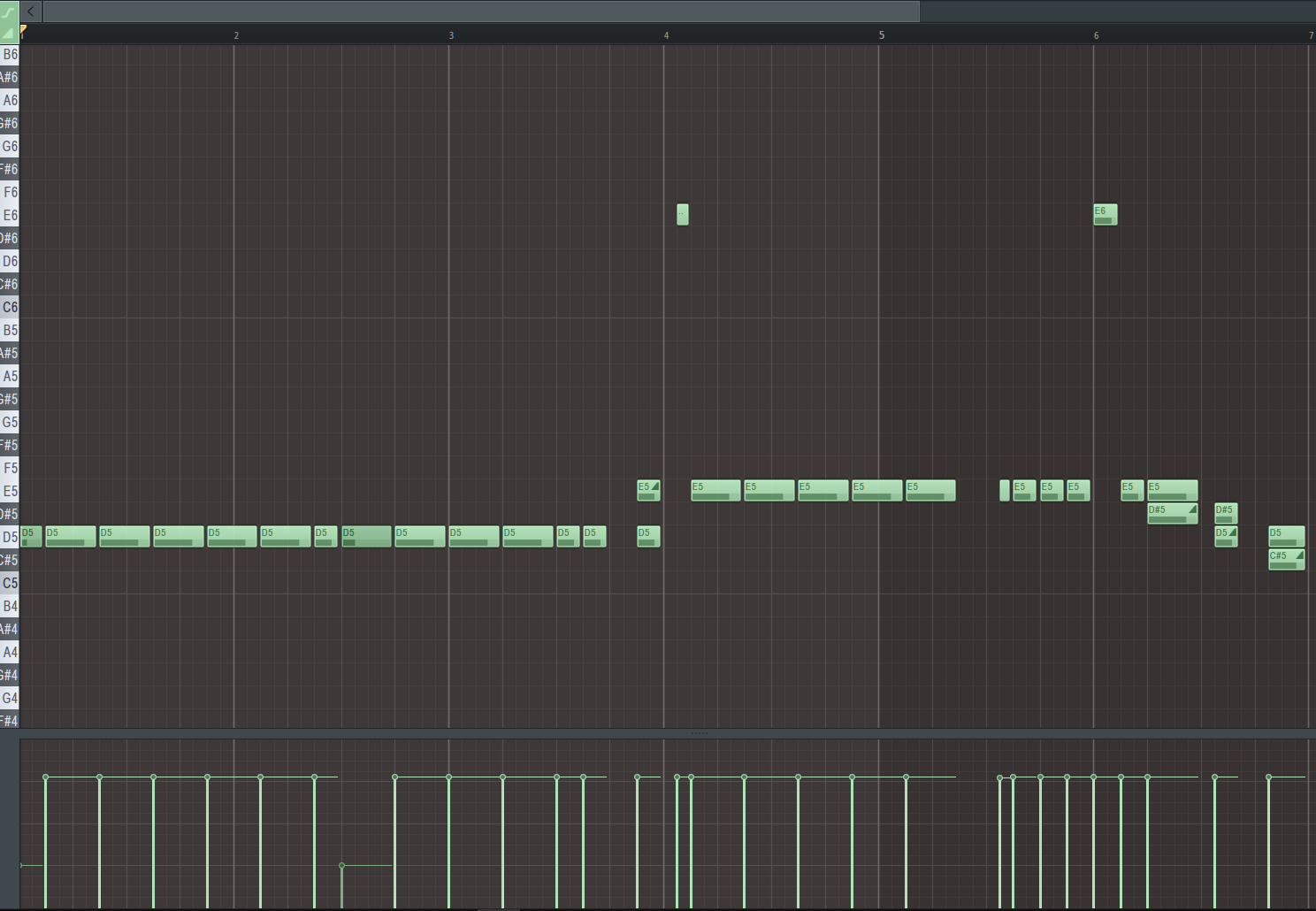Viewport: 1316px width, 911px height.
Task: Select the E5 slide note before bar 4
Action: click(x=648, y=491)
